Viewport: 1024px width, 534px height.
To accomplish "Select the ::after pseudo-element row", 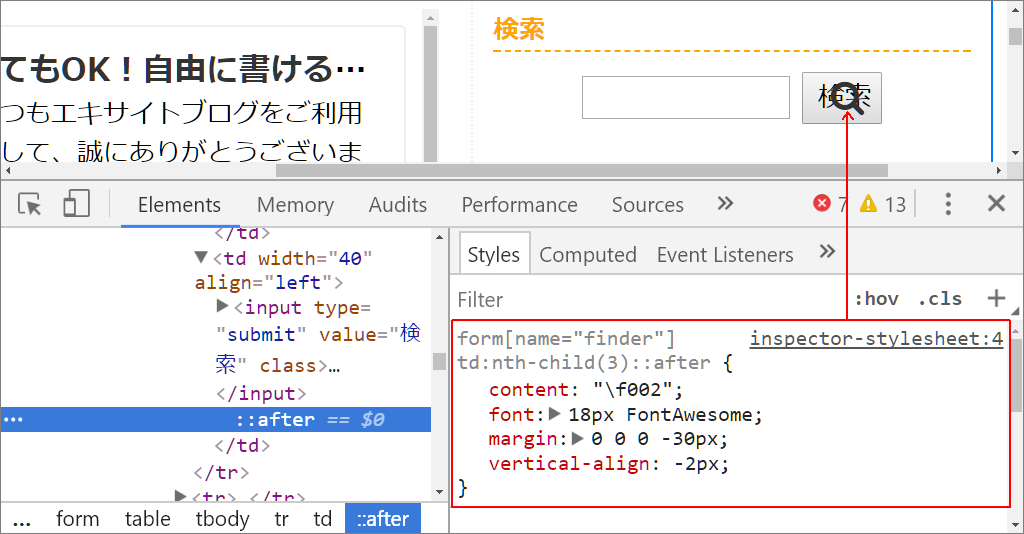I will (x=216, y=419).
